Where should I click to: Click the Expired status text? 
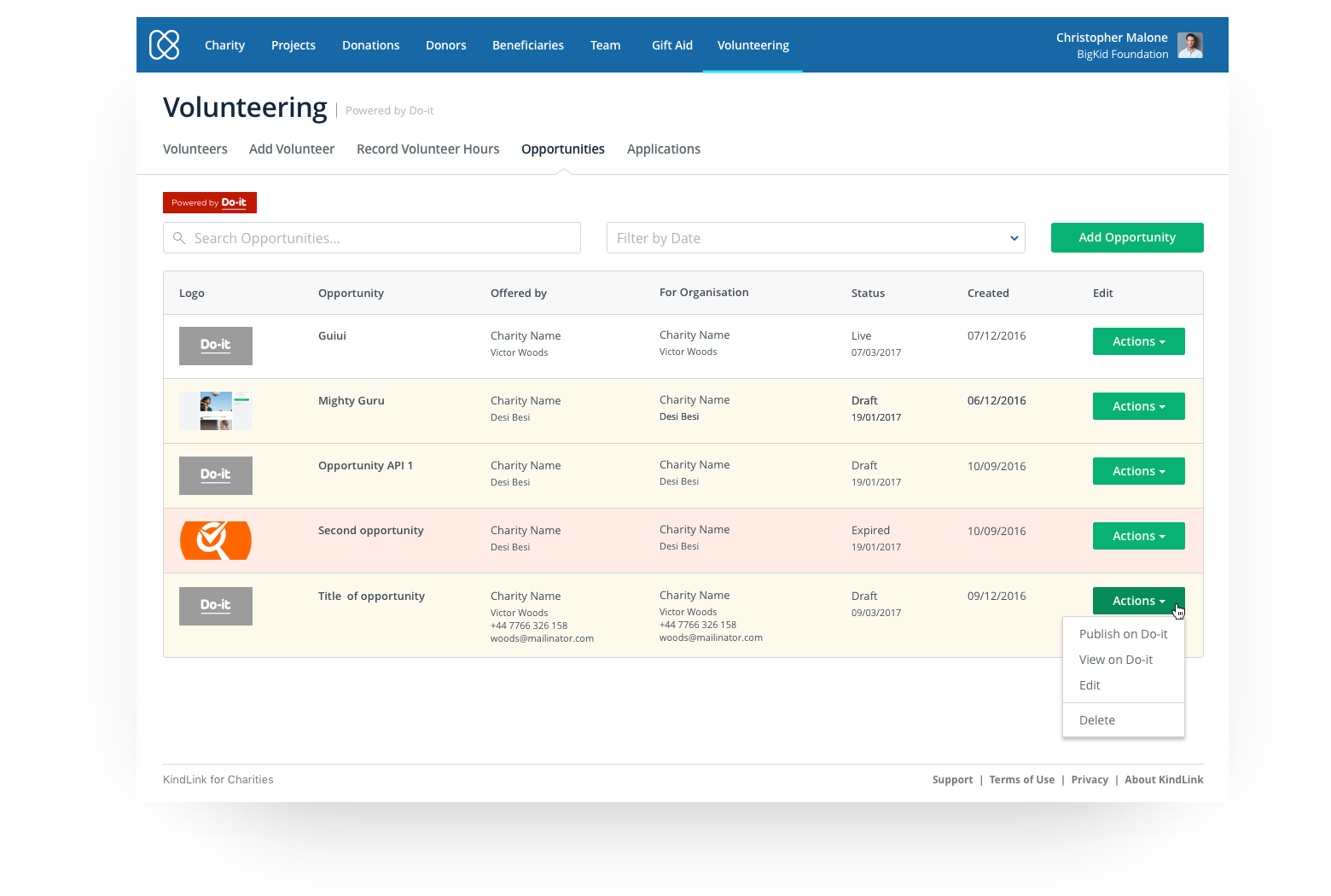870,530
